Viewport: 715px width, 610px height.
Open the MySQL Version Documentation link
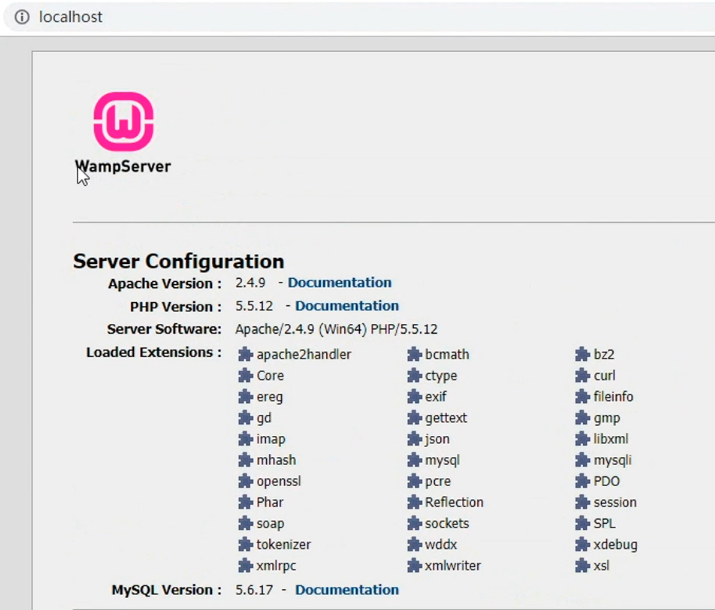[347, 590]
